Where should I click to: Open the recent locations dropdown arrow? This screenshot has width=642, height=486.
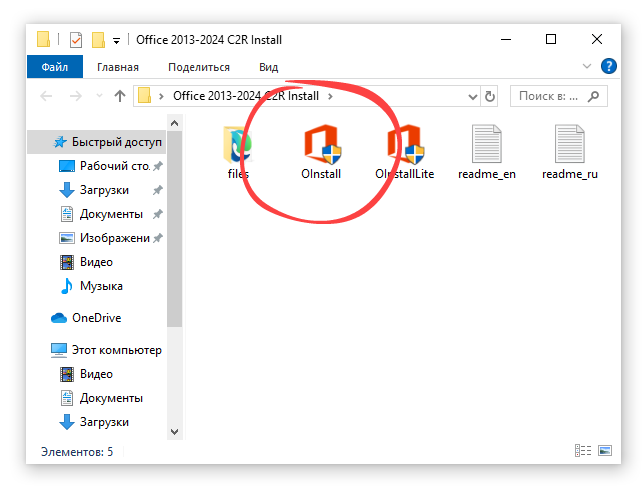99,96
